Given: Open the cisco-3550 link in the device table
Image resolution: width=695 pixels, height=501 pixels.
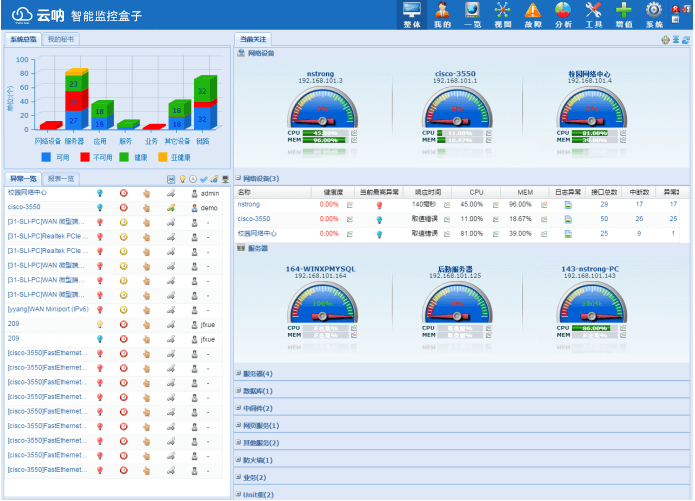Looking at the screenshot, I should 254,218.
